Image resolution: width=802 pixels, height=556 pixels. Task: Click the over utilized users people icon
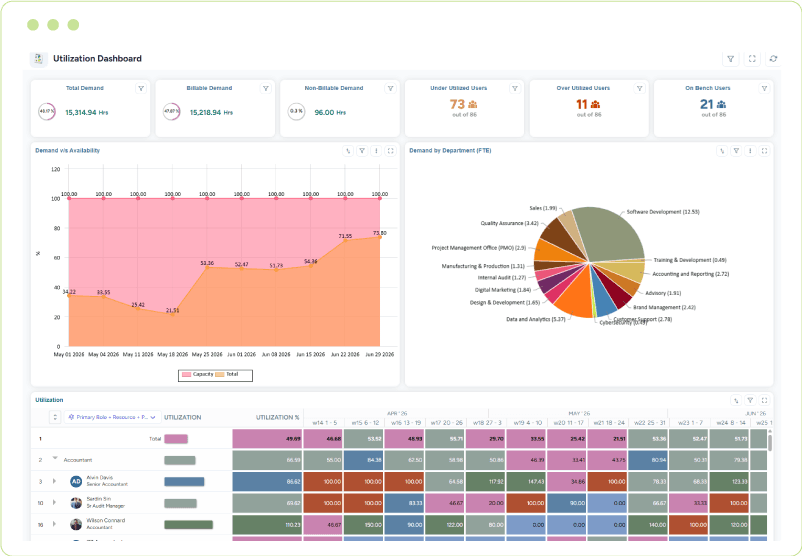(x=595, y=104)
